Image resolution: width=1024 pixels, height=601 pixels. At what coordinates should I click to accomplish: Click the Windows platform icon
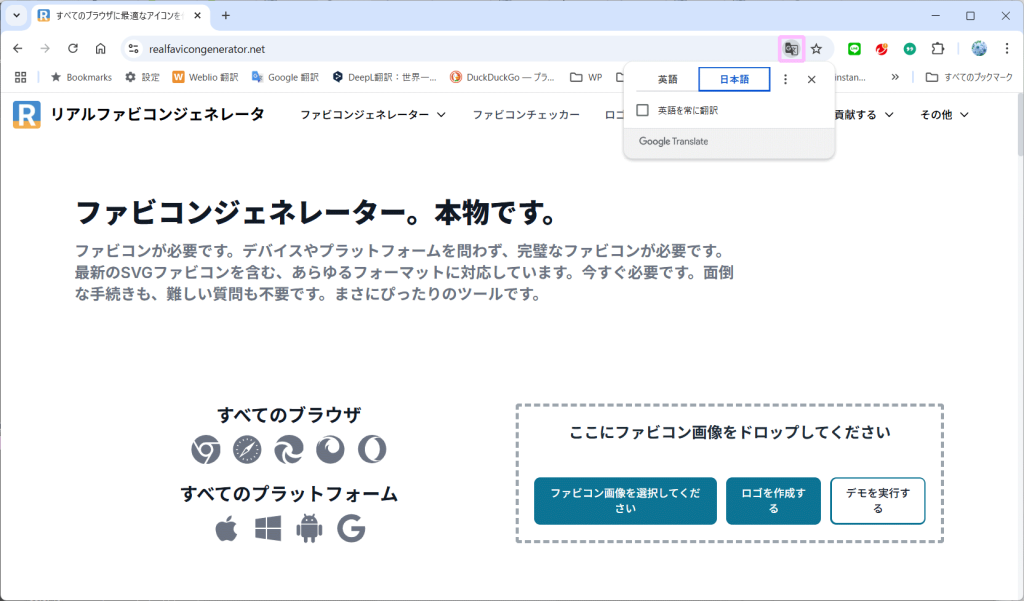point(268,528)
